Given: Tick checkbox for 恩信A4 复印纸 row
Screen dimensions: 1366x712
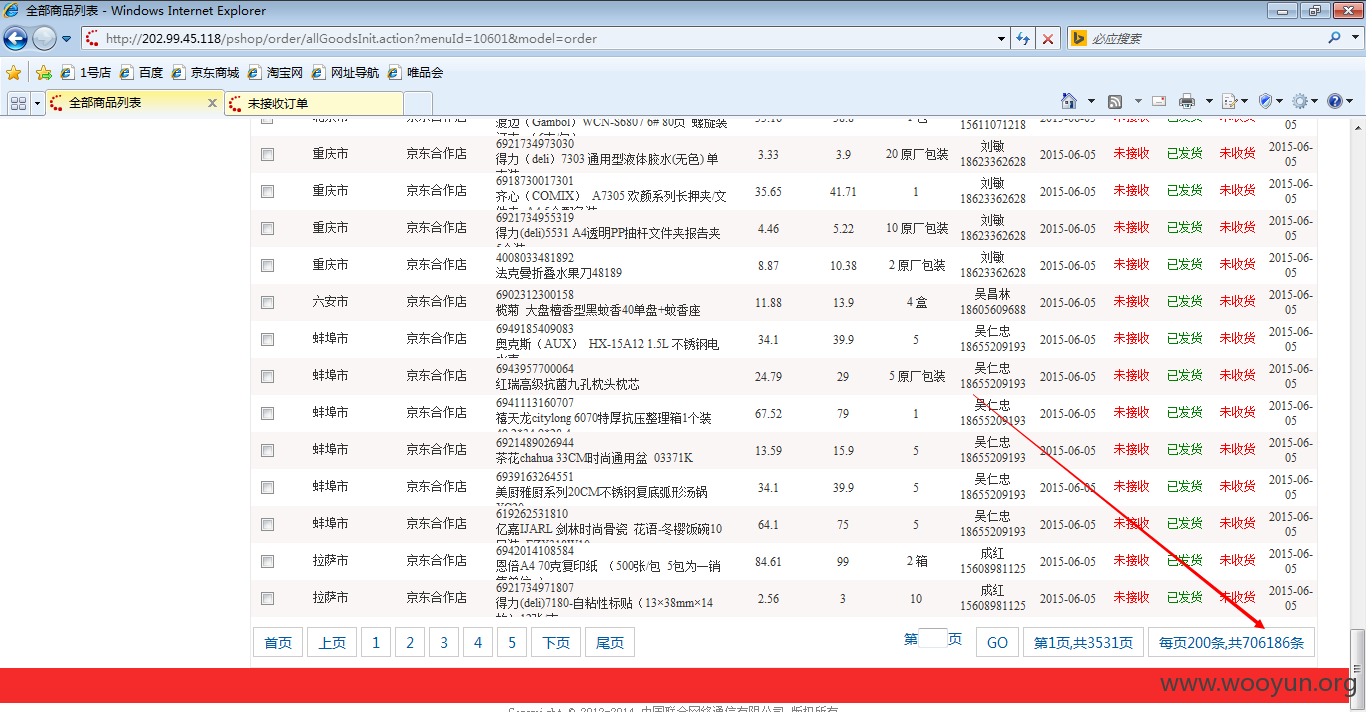Looking at the screenshot, I should [267, 561].
